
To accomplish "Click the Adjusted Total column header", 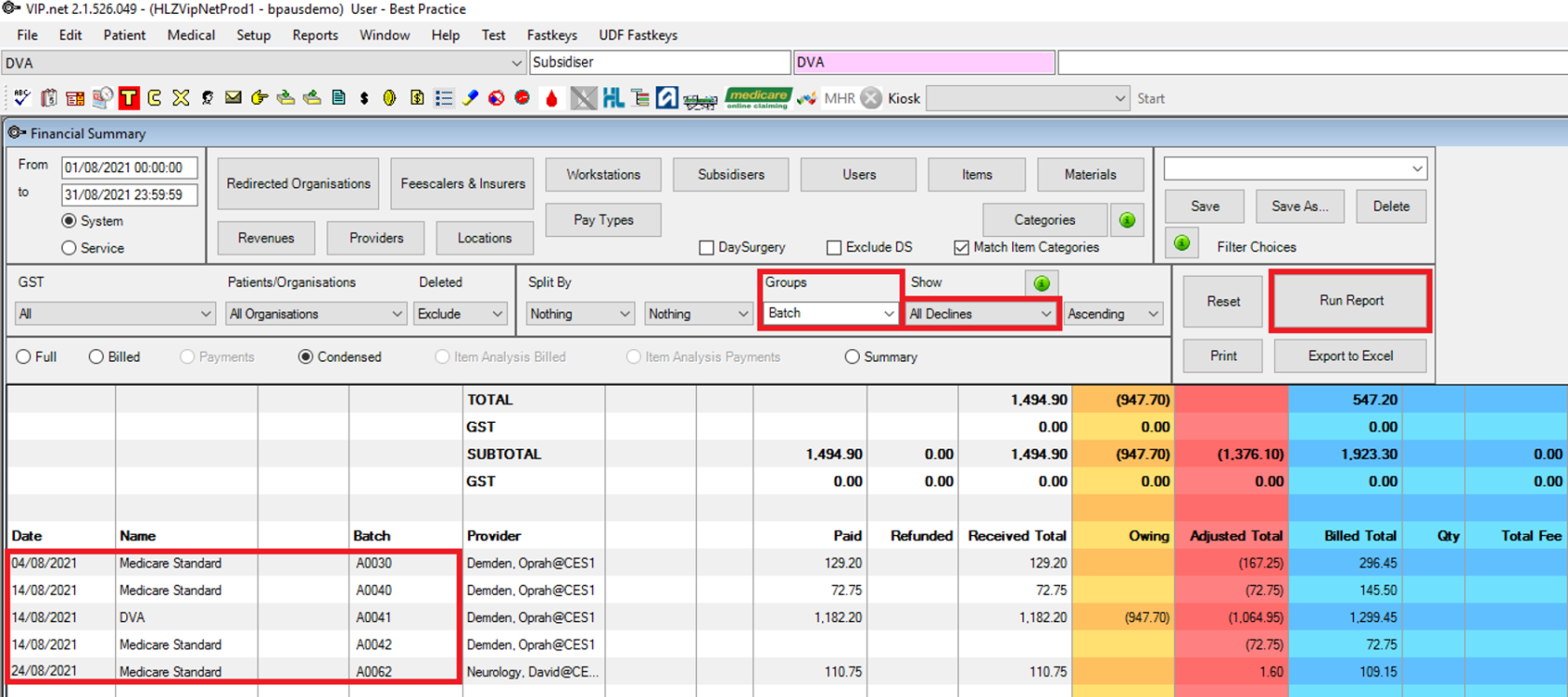I will click(x=1236, y=536).
